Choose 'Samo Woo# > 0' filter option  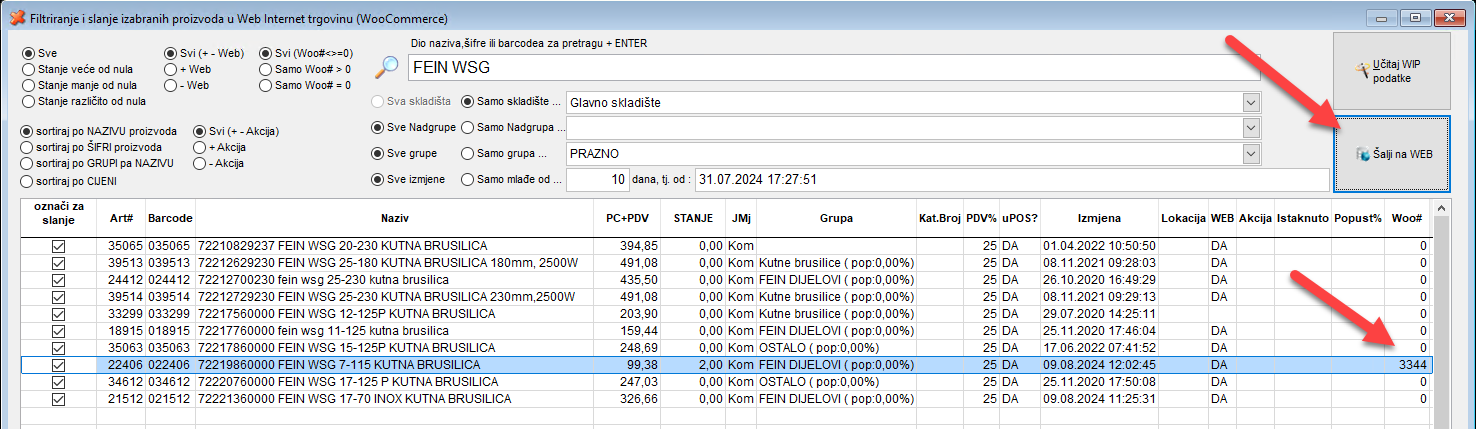(265, 70)
